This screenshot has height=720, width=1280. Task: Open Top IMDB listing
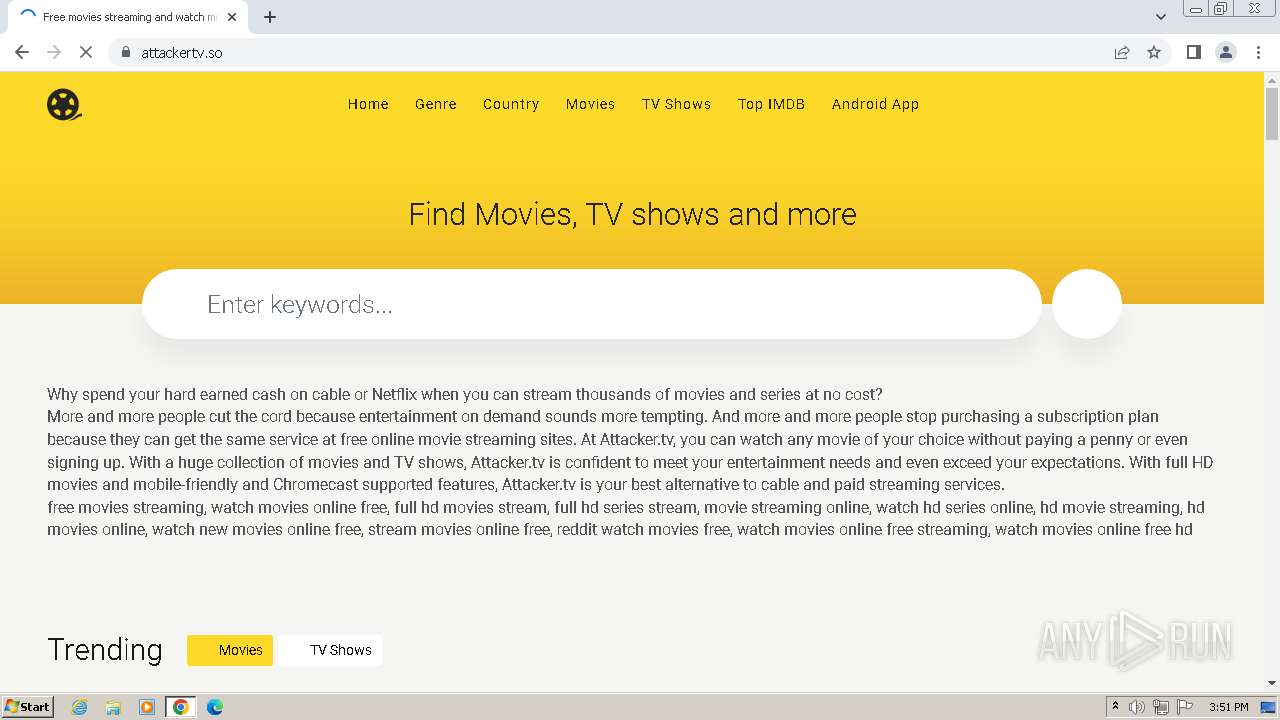click(x=771, y=104)
